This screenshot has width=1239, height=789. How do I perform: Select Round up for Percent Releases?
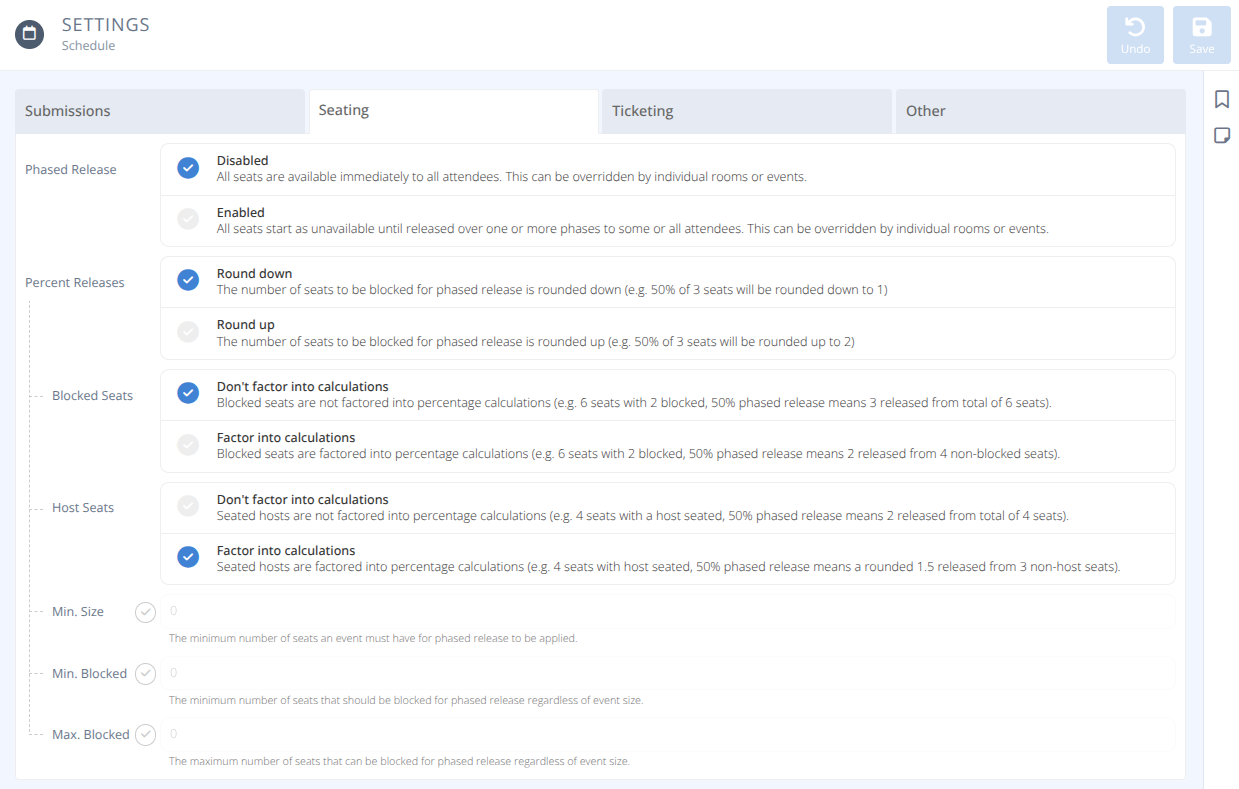coord(188,331)
